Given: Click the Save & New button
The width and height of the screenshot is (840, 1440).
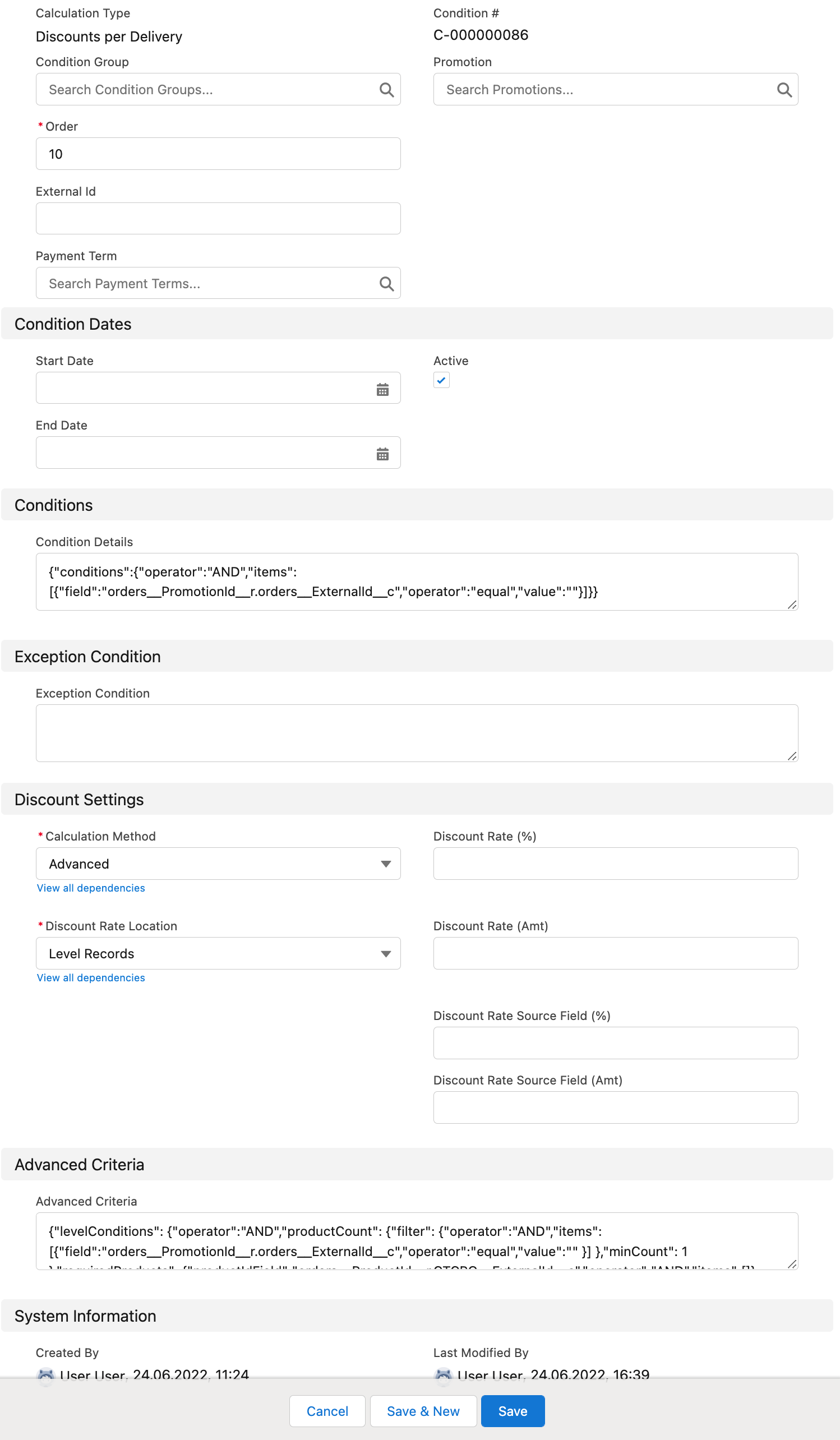Looking at the screenshot, I should 423,1411.
